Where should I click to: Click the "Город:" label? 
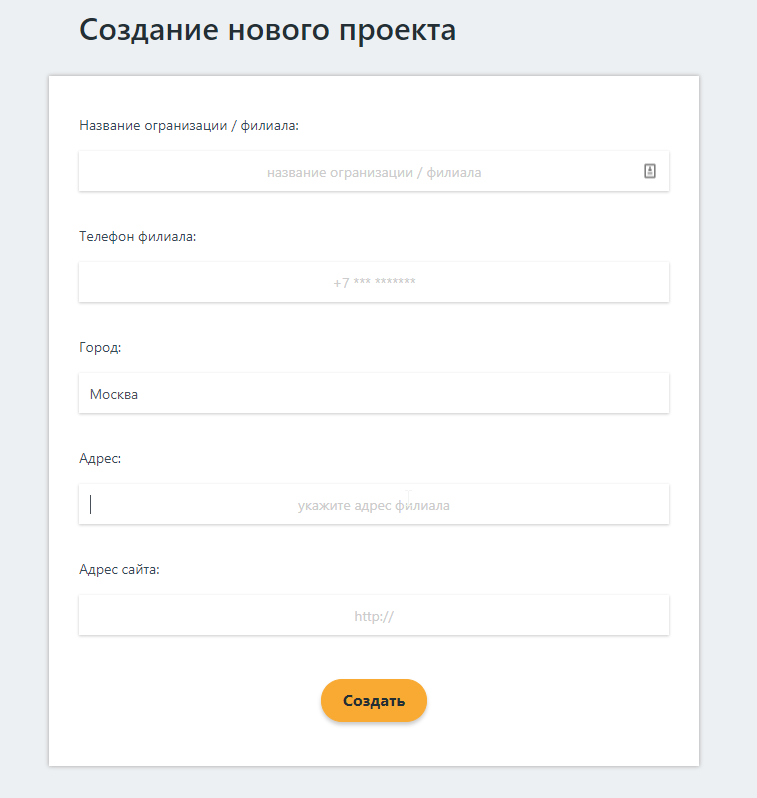pos(100,348)
